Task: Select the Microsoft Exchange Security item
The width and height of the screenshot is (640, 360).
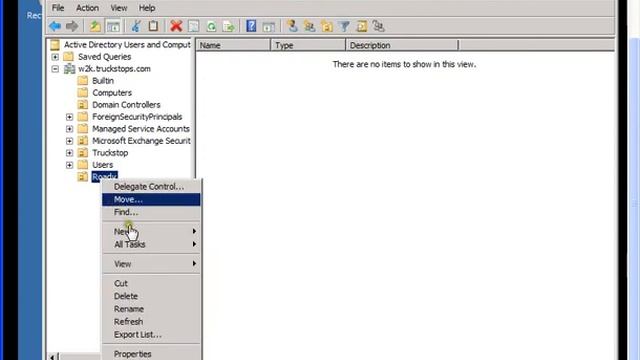Action: [141, 141]
